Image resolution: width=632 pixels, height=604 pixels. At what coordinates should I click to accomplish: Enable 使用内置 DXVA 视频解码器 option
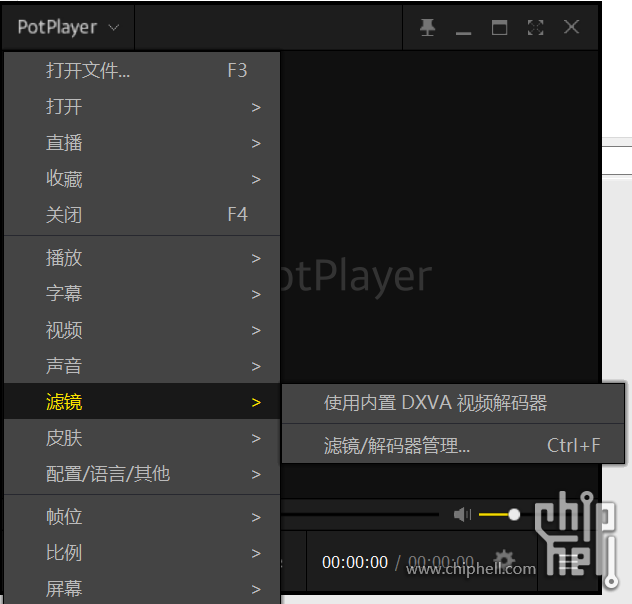453,403
